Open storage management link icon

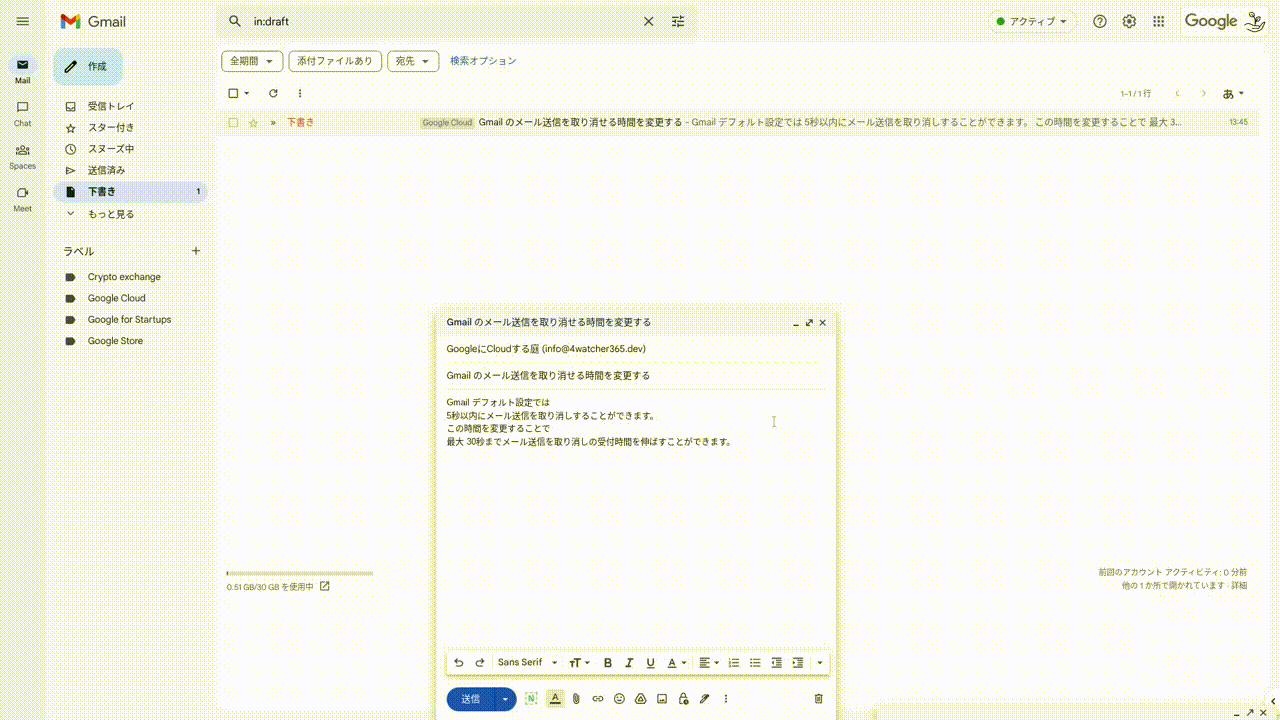pos(324,586)
